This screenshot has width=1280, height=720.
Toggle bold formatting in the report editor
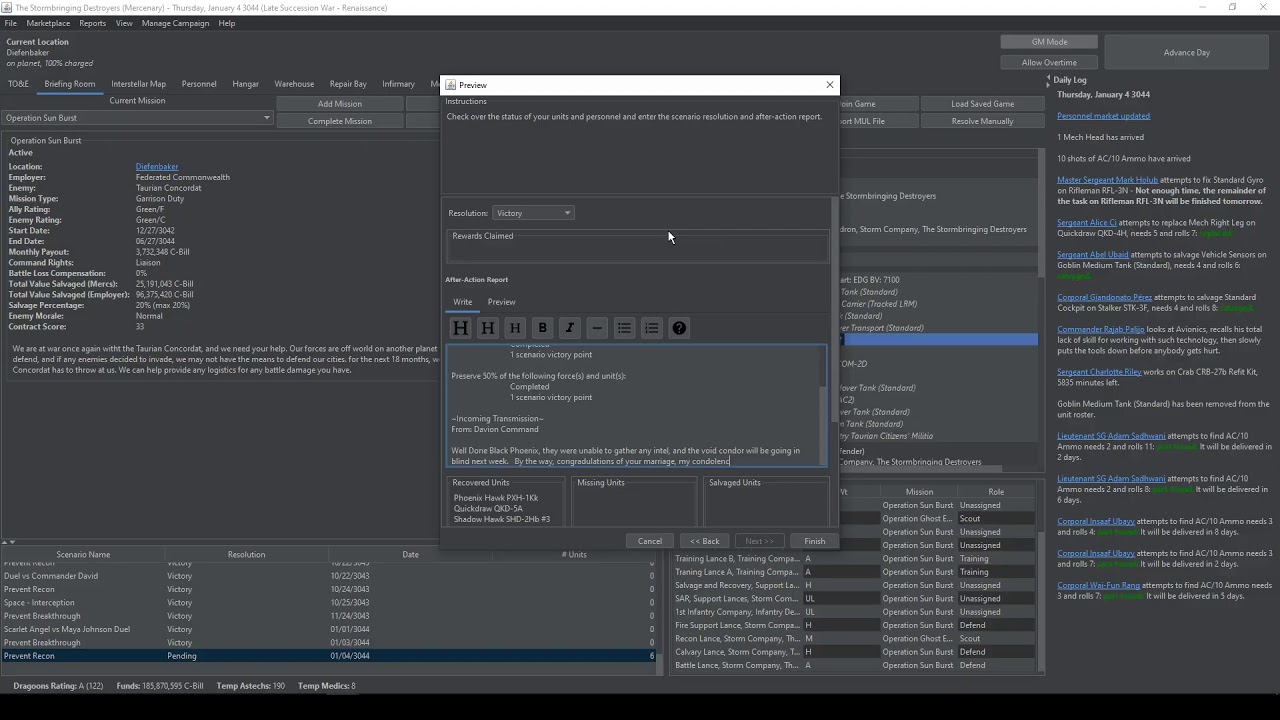[542, 328]
